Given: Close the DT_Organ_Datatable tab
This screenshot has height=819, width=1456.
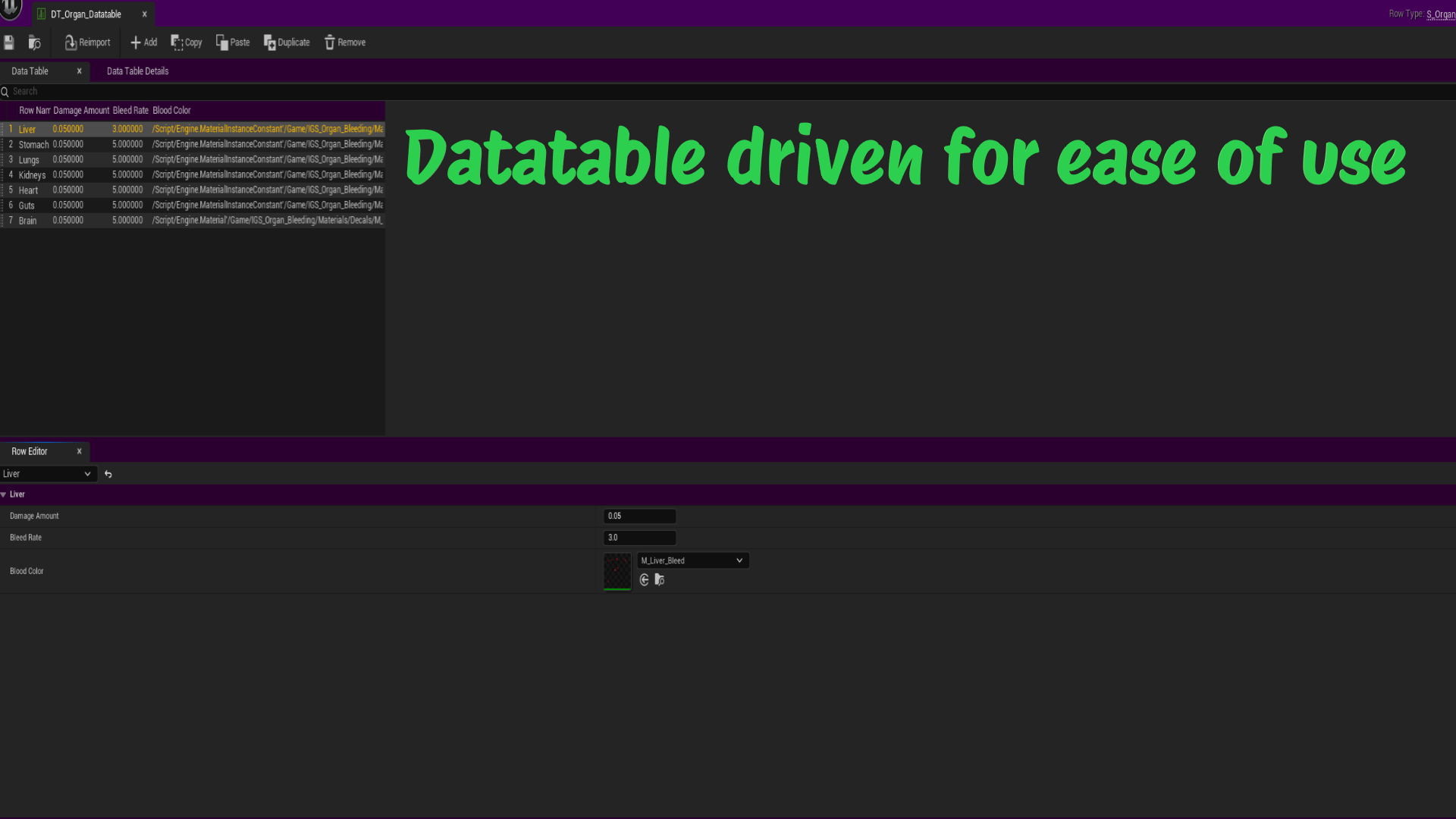Looking at the screenshot, I should pos(144,14).
